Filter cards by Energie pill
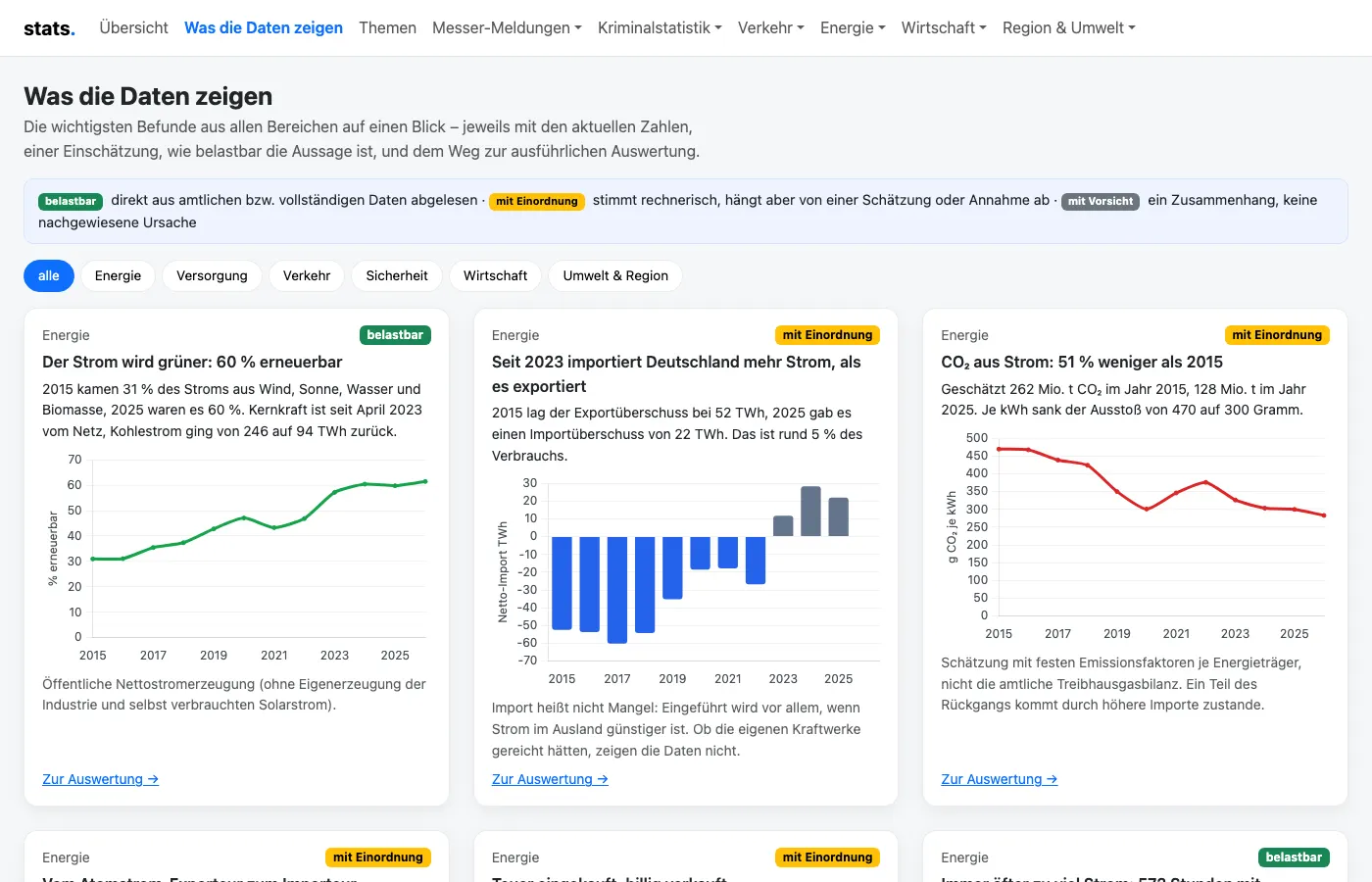The image size is (1372, 882). [x=119, y=275]
